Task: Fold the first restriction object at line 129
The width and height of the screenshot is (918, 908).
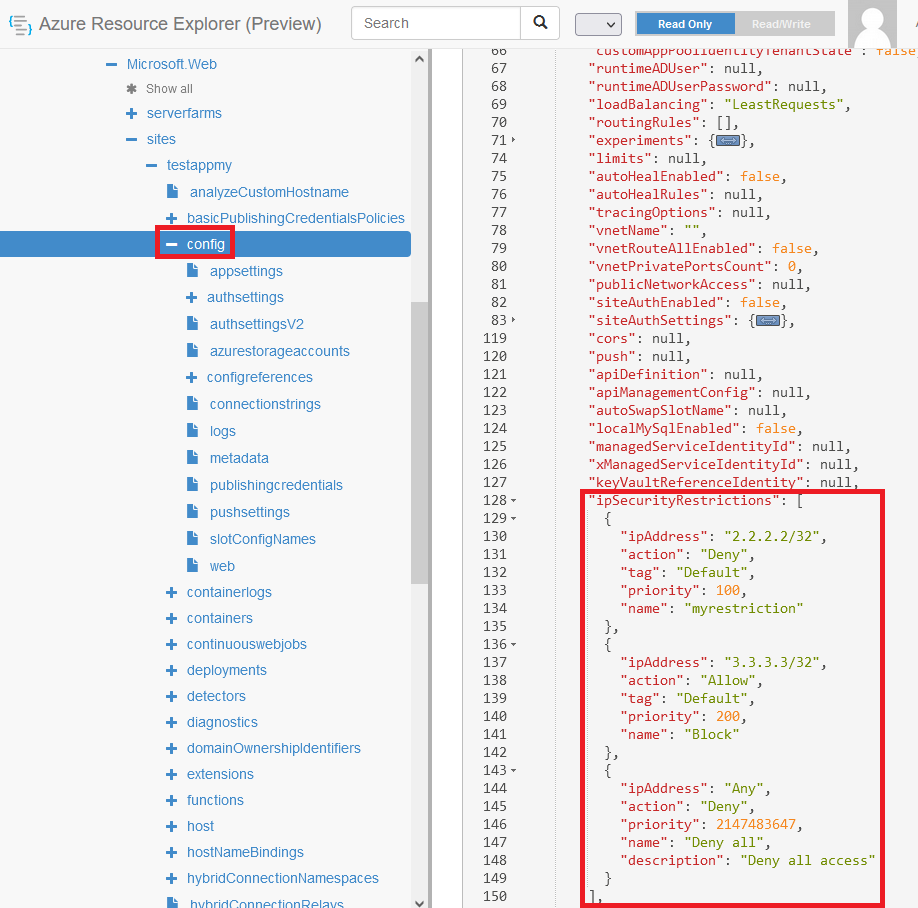Action: (513, 519)
